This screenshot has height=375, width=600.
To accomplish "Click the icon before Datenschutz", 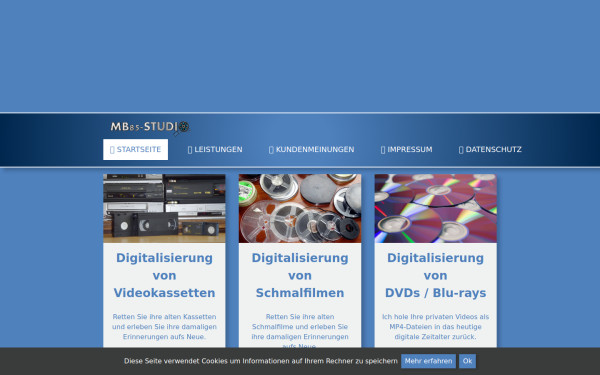I will click(461, 150).
